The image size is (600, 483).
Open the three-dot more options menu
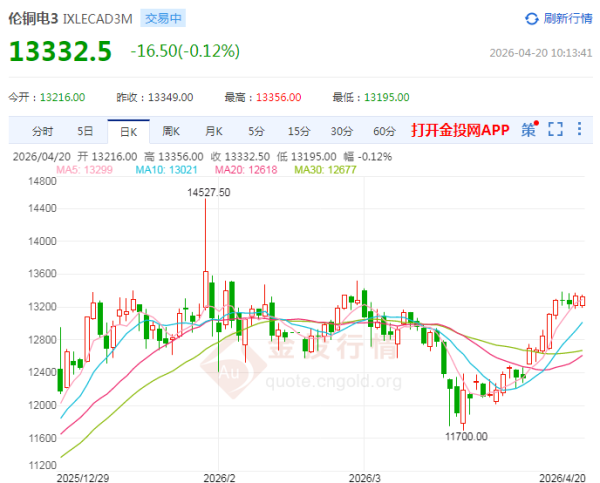coord(579,129)
